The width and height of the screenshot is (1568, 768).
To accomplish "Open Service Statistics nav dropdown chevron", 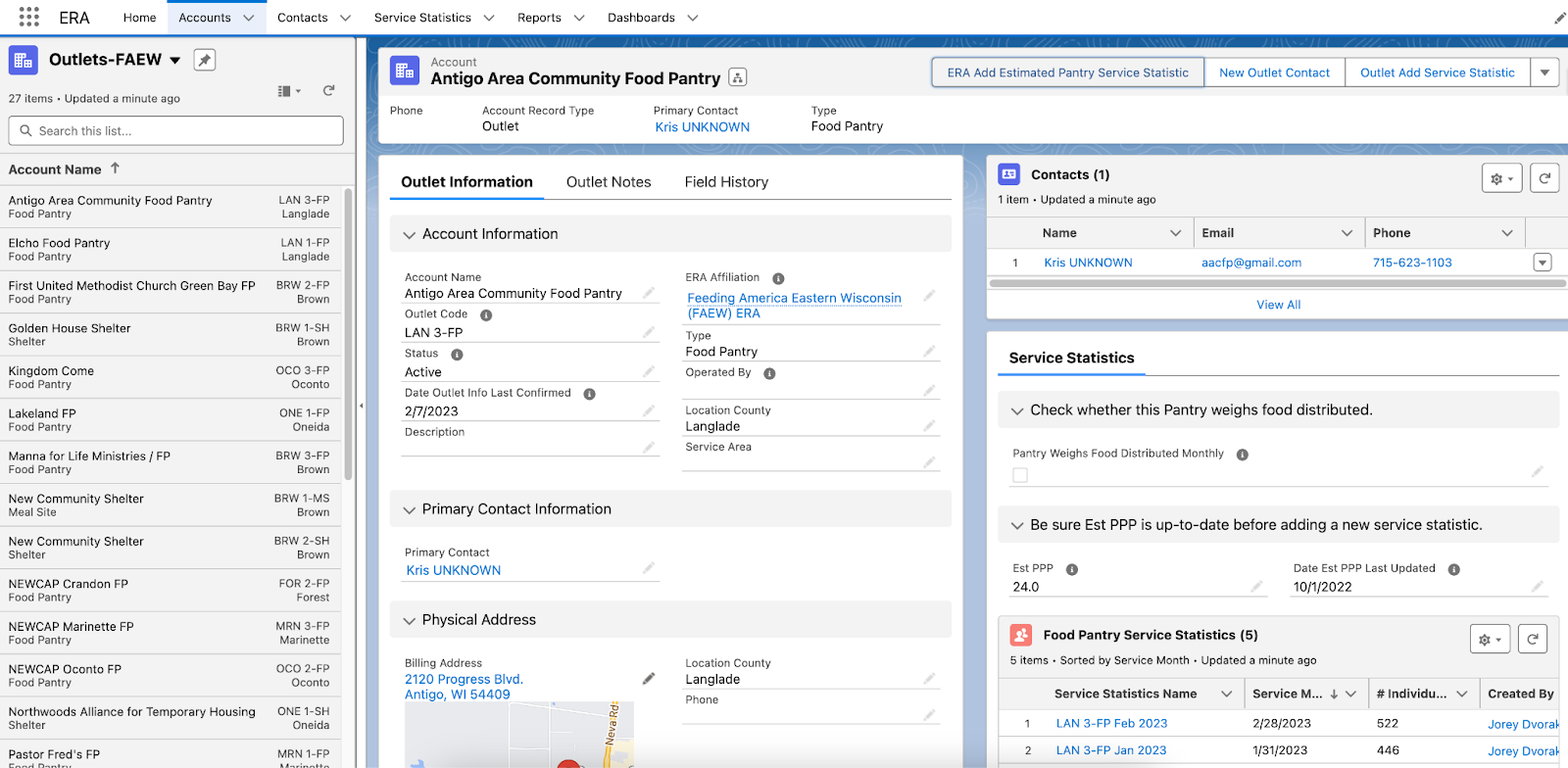I will (x=489, y=18).
